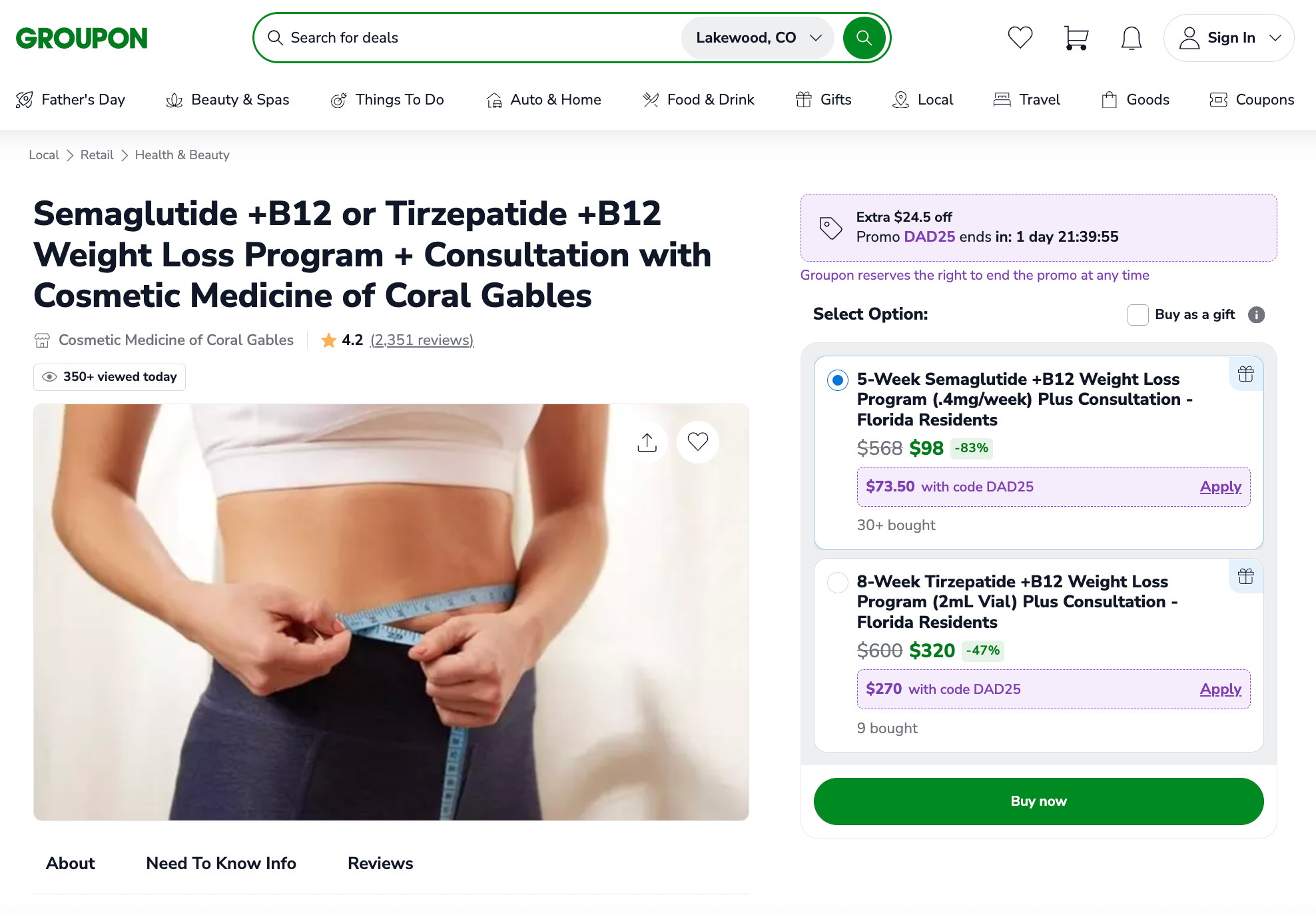Save deal with heart icon on image
The image size is (1316, 915).
coord(697,442)
